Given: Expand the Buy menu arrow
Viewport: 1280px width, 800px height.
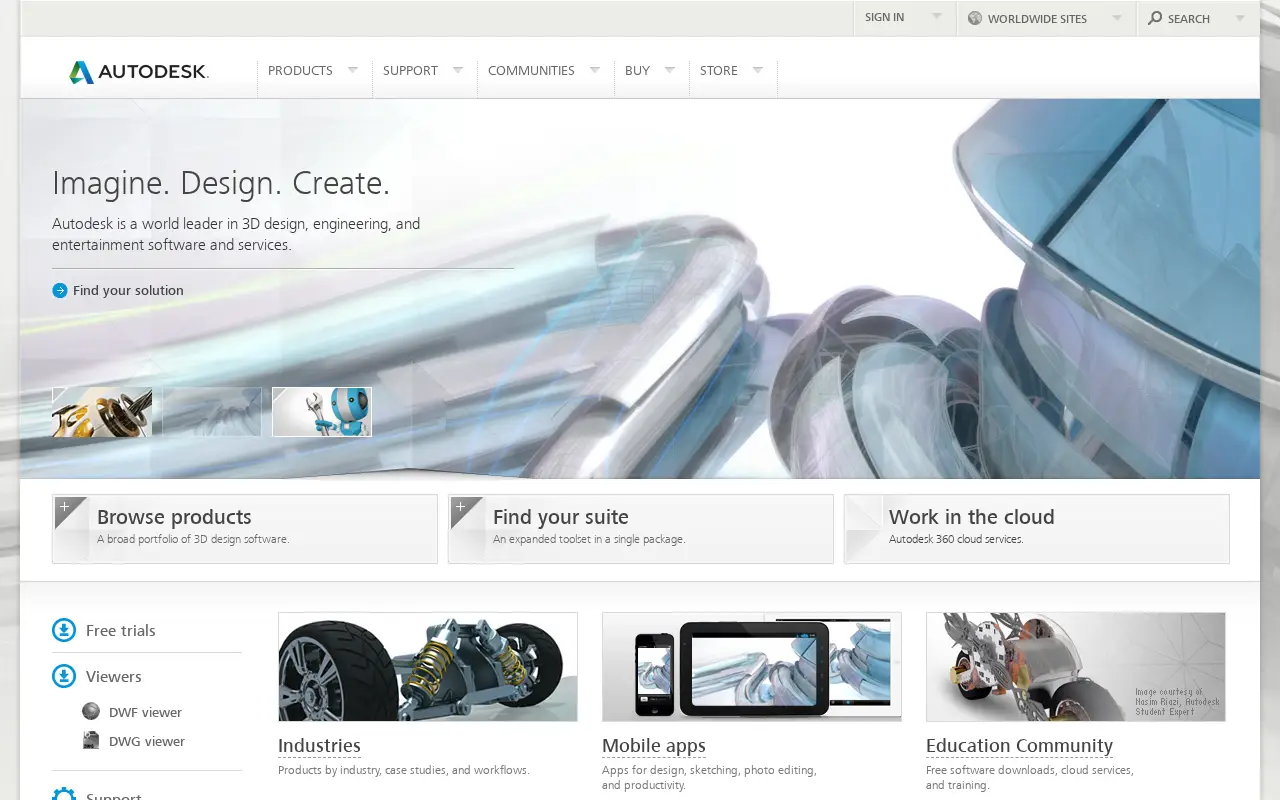Looking at the screenshot, I should point(670,70).
